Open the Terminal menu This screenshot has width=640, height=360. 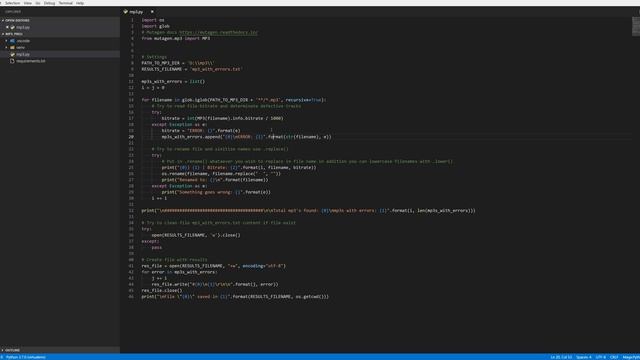(x=65, y=3)
